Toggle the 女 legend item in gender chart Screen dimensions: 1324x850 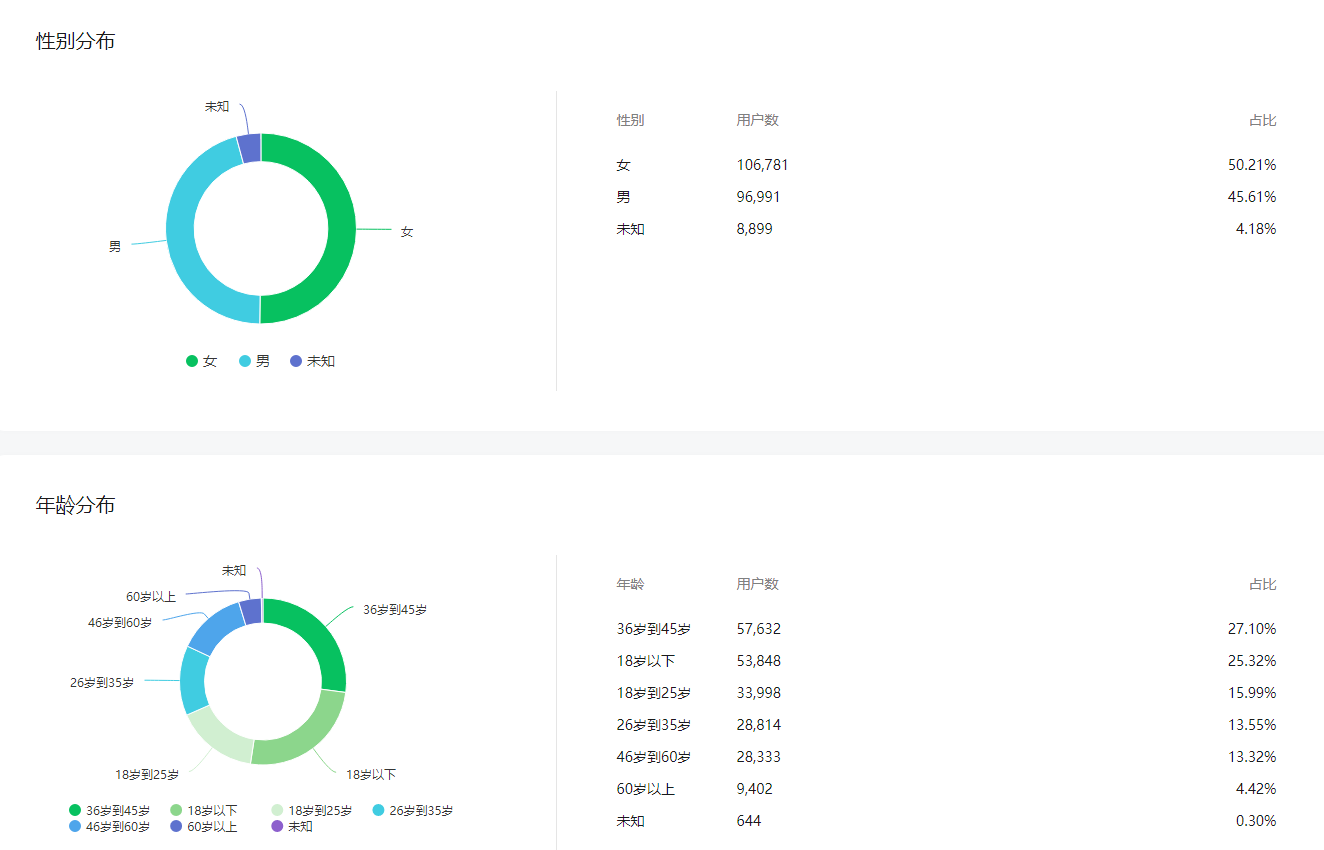pos(201,361)
